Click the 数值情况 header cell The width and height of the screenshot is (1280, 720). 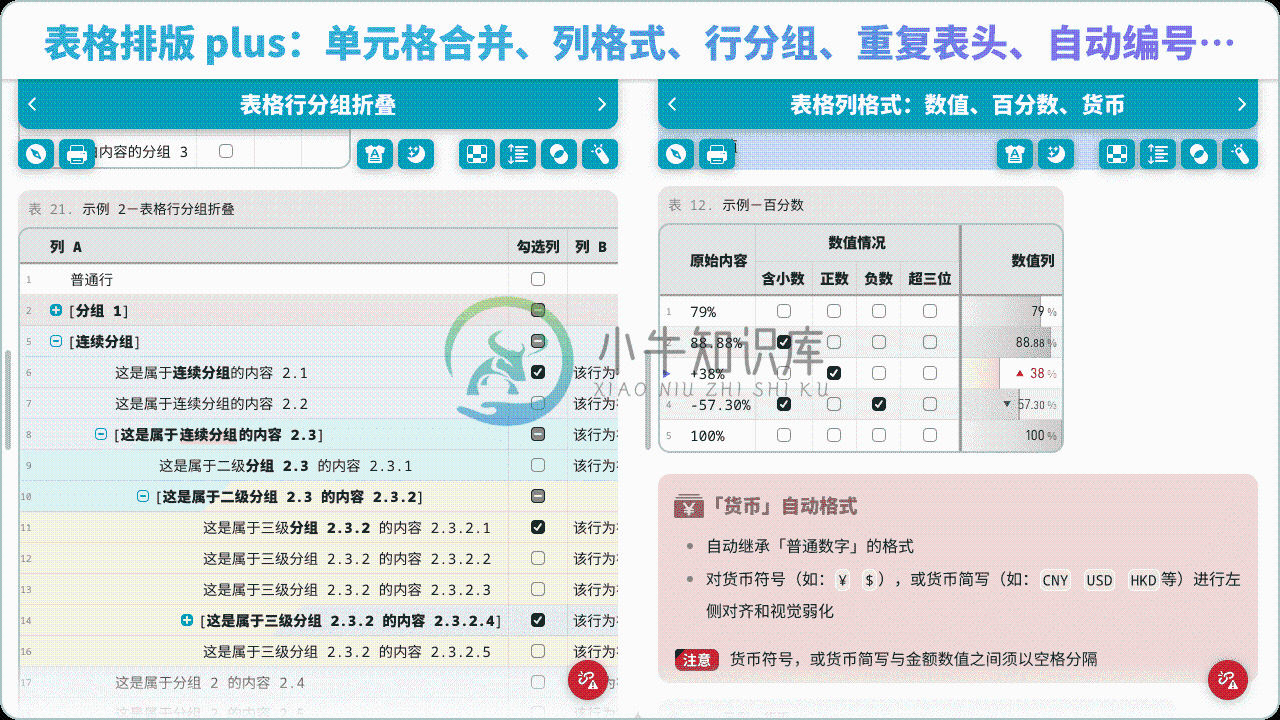tap(857, 243)
